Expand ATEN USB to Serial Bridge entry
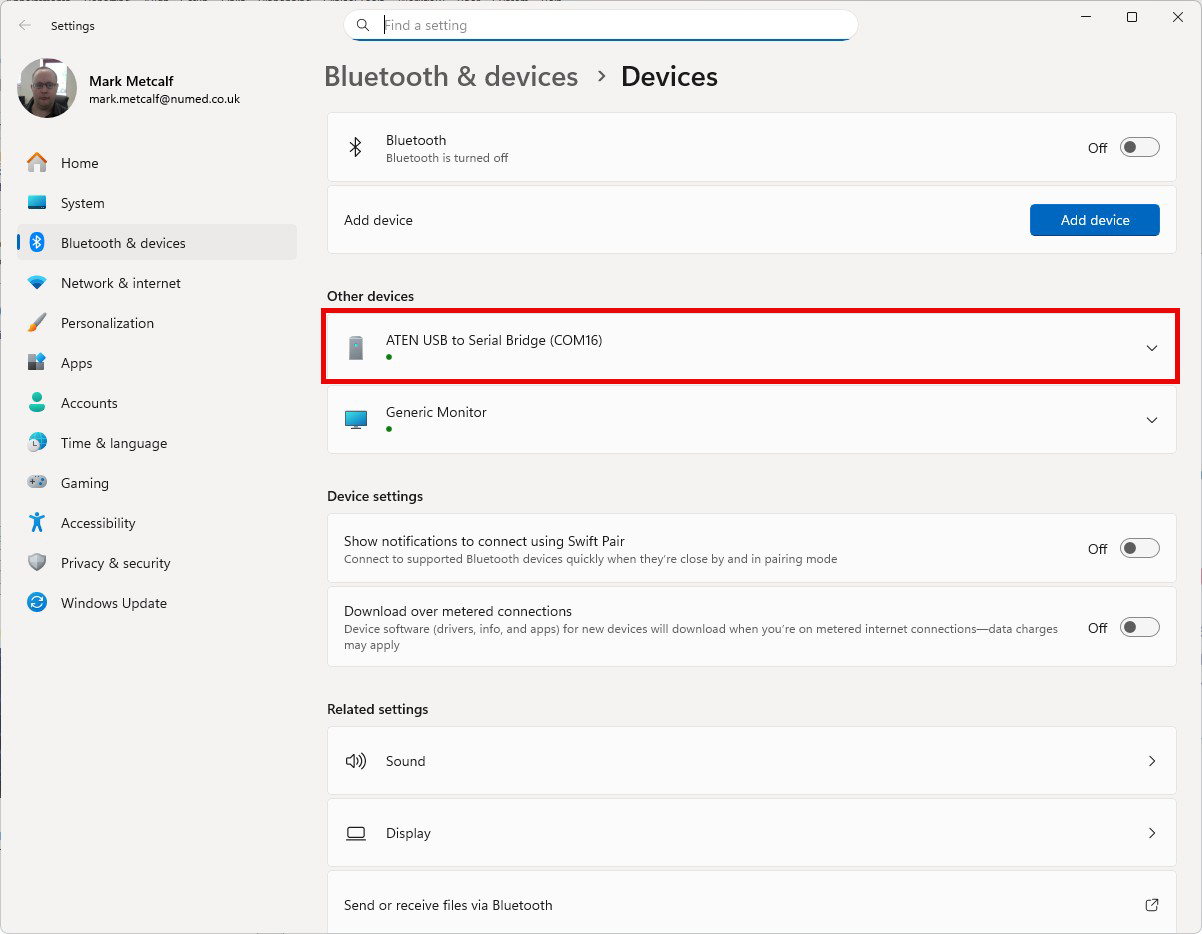 pyautogui.click(x=1151, y=348)
